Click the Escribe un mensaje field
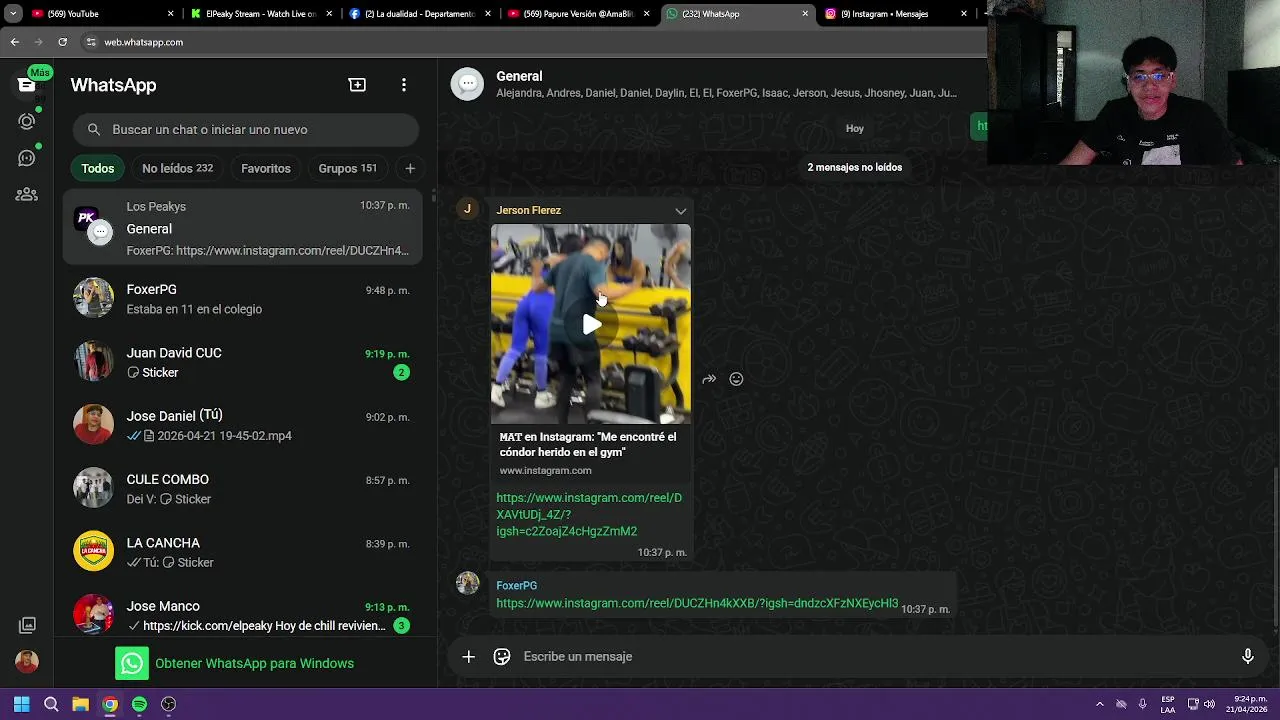The height and width of the screenshot is (720, 1280). tap(875, 656)
